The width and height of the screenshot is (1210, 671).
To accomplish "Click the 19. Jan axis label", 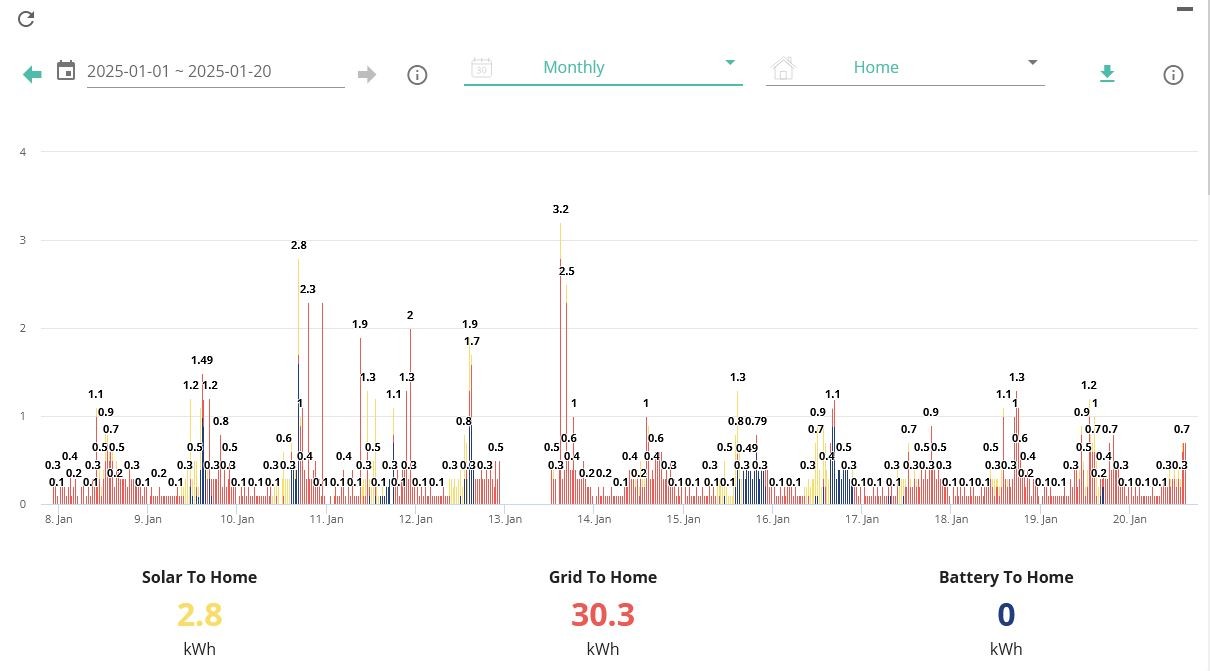I will pos(1041,519).
